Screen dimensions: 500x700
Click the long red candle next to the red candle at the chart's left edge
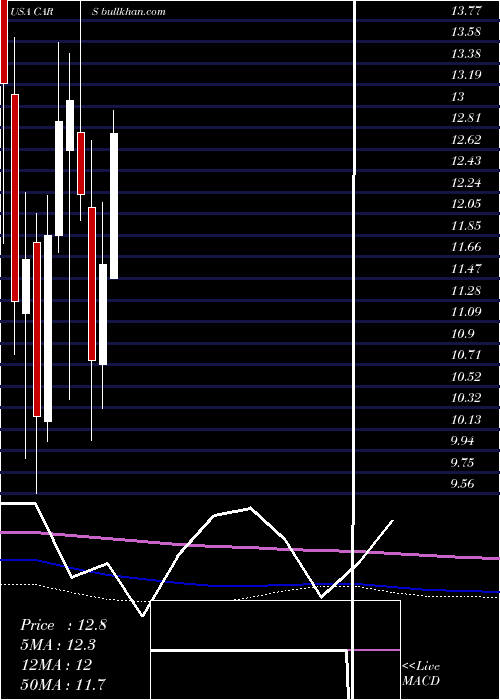(x=15, y=198)
